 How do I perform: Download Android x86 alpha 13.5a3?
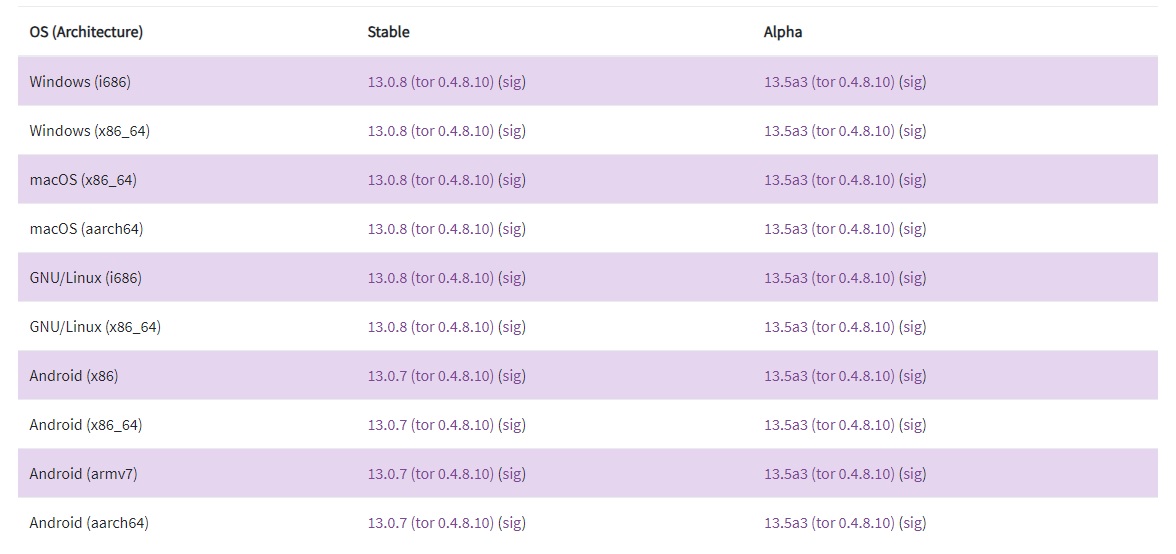pos(830,376)
